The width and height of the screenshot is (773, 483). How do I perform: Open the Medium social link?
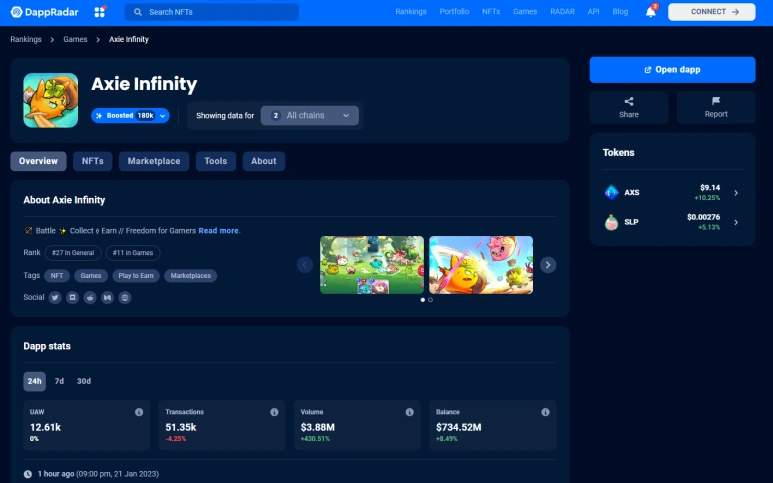pos(107,298)
